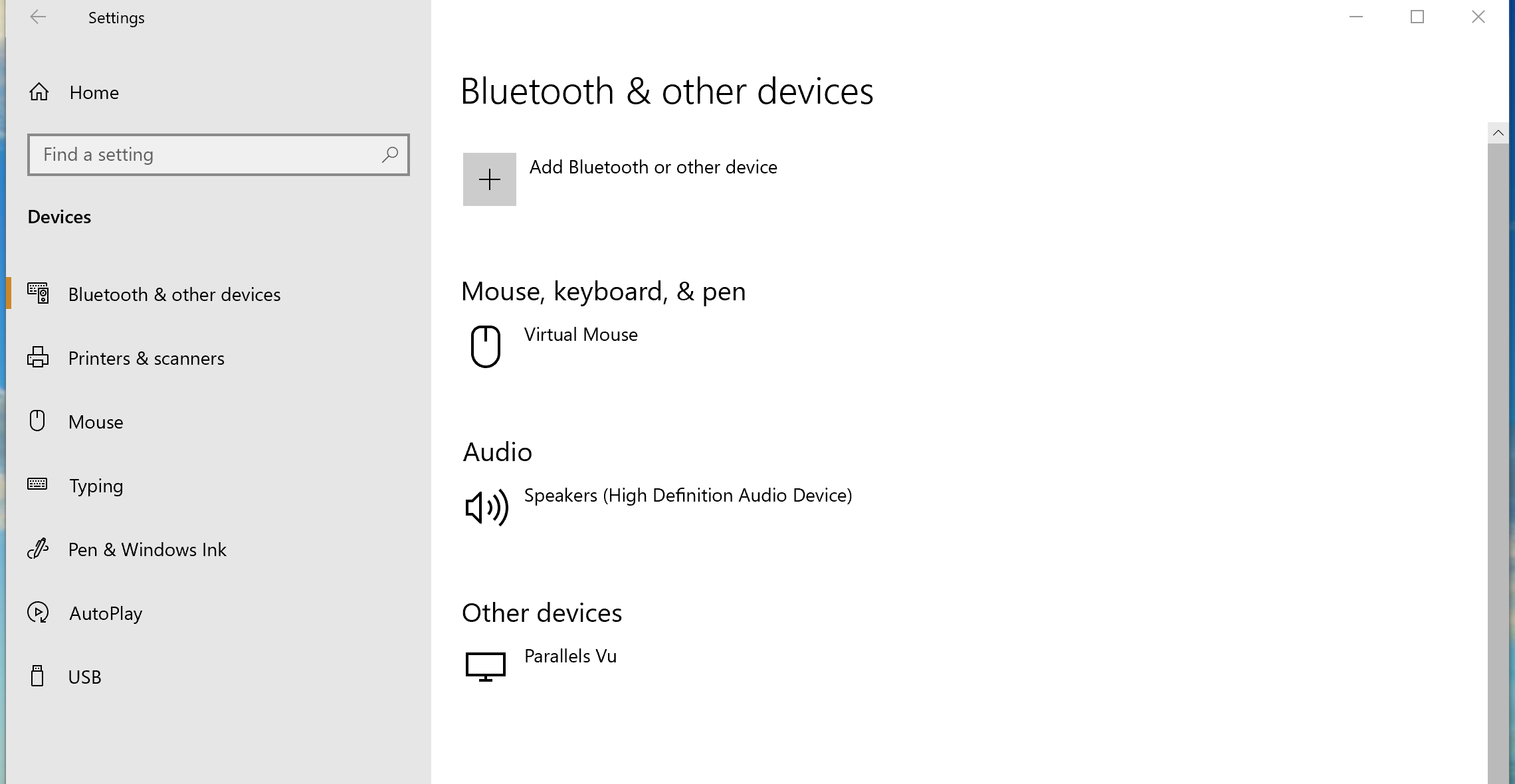
Task: Select the Parallels Vu monitor icon
Action: point(485,666)
